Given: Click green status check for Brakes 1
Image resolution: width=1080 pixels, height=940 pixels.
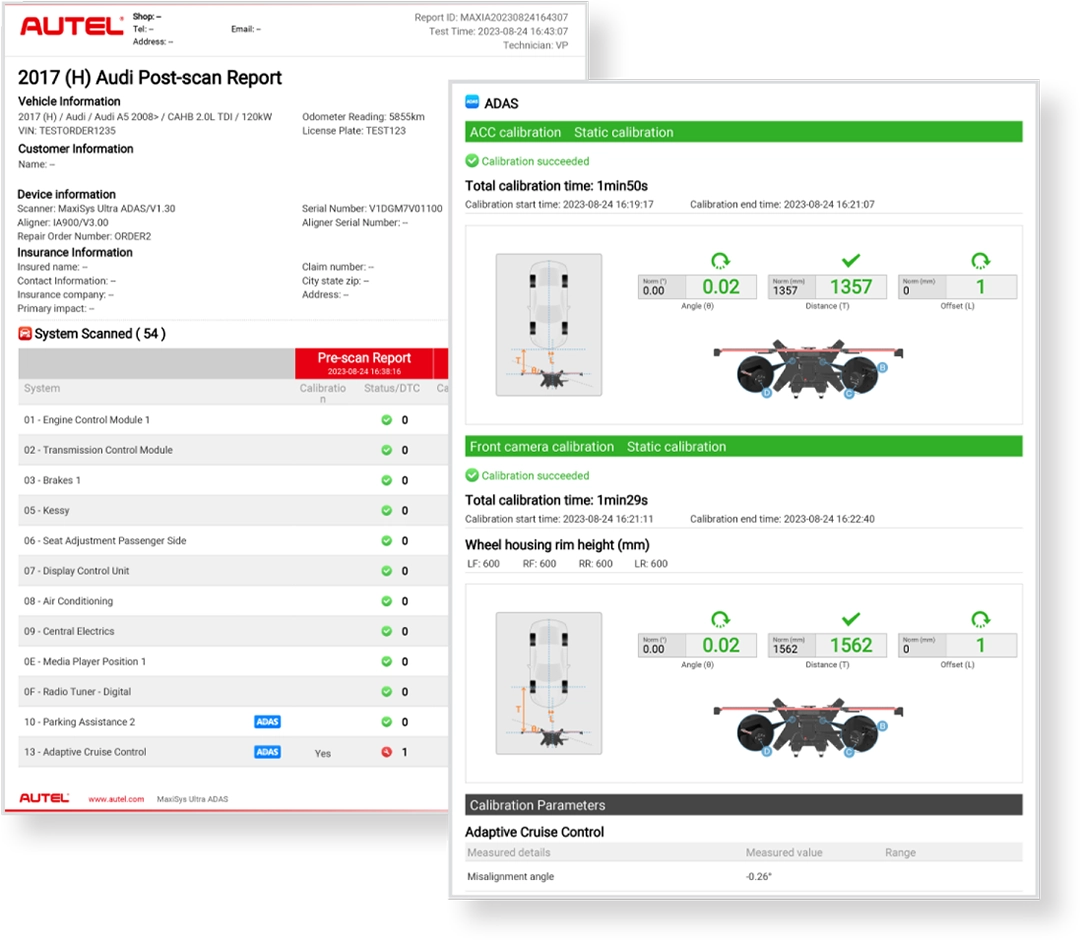Looking at the screenshot, I should click(x=386, y=480).
